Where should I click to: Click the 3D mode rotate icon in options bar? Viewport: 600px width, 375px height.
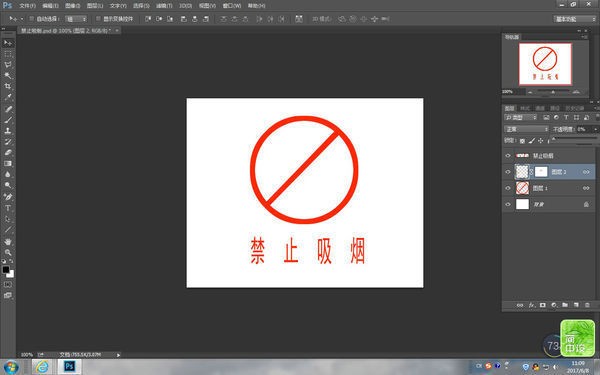click(x=342, y=19)
